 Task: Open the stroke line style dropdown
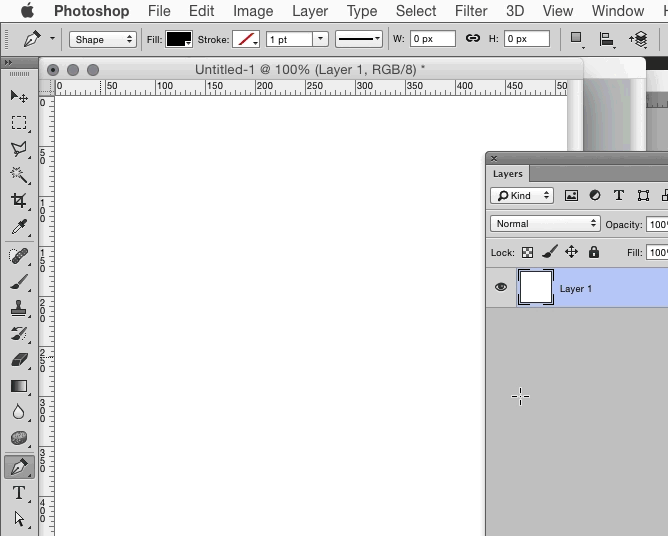point(359,39)
